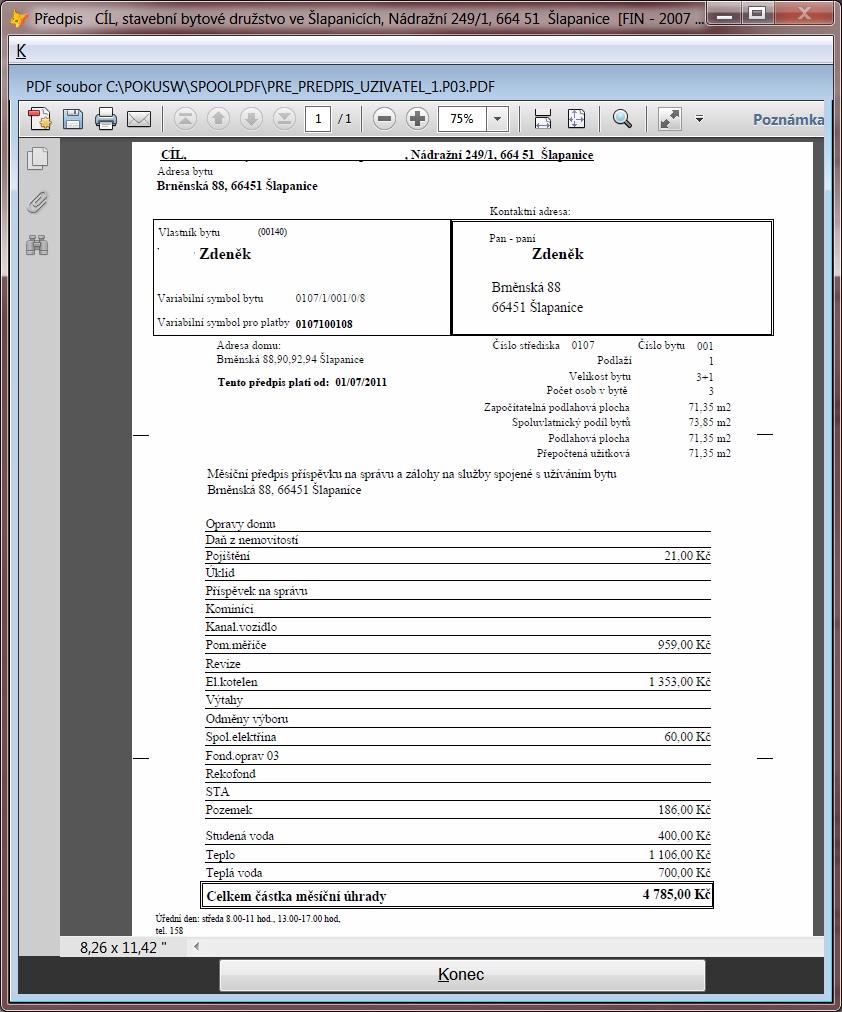Click the Pozemek amount 186,00 Kč
Viewport: 842px width, 1012px height.
(684, 810)
